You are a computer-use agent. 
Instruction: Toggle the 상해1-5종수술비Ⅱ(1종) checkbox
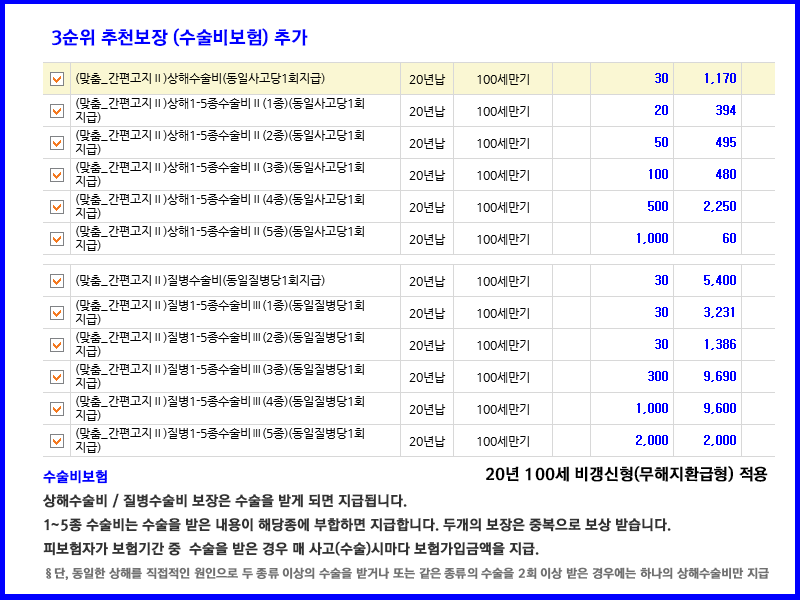pos(57,108)
